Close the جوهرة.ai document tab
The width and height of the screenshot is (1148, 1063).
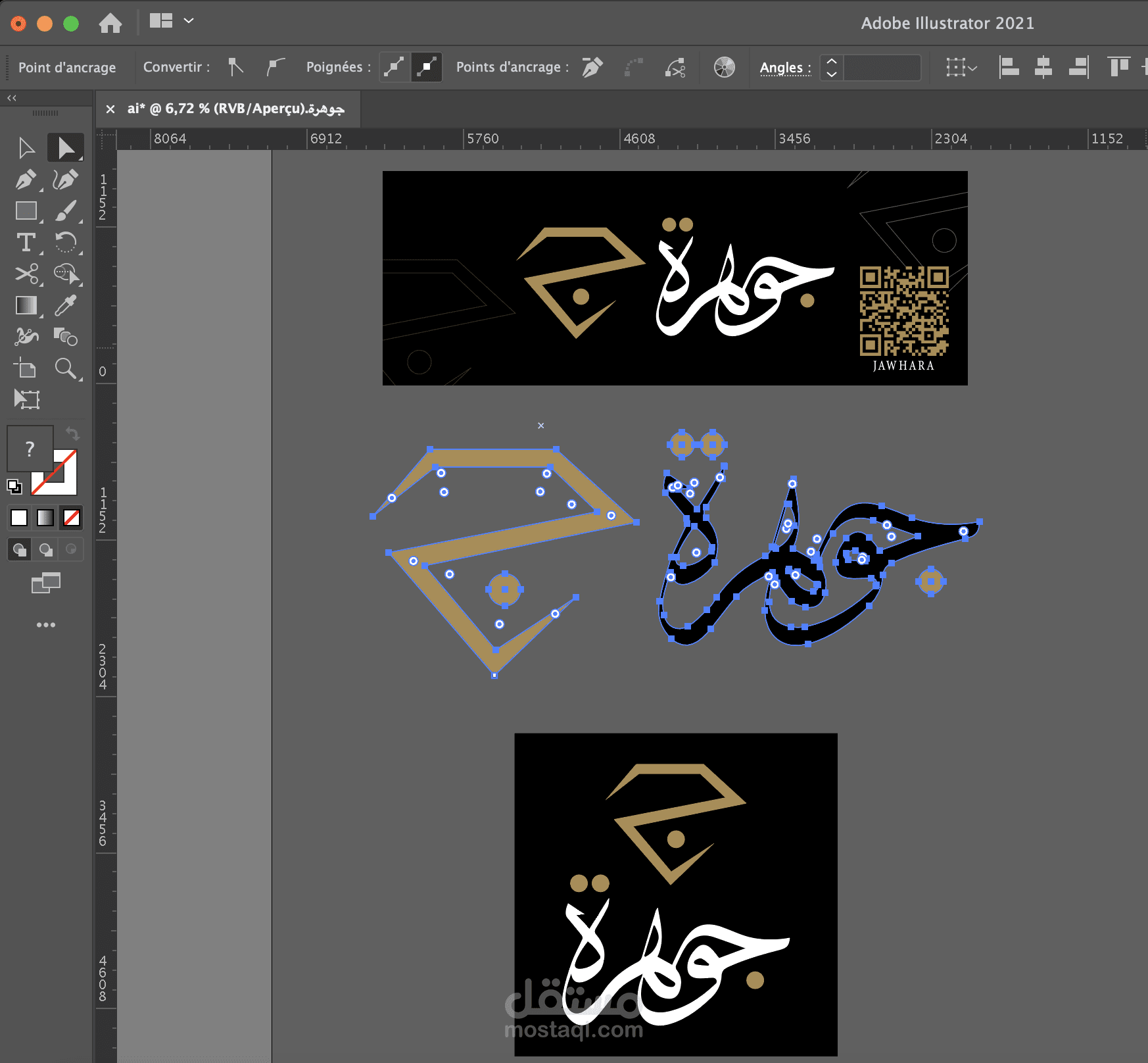(110, 109)
